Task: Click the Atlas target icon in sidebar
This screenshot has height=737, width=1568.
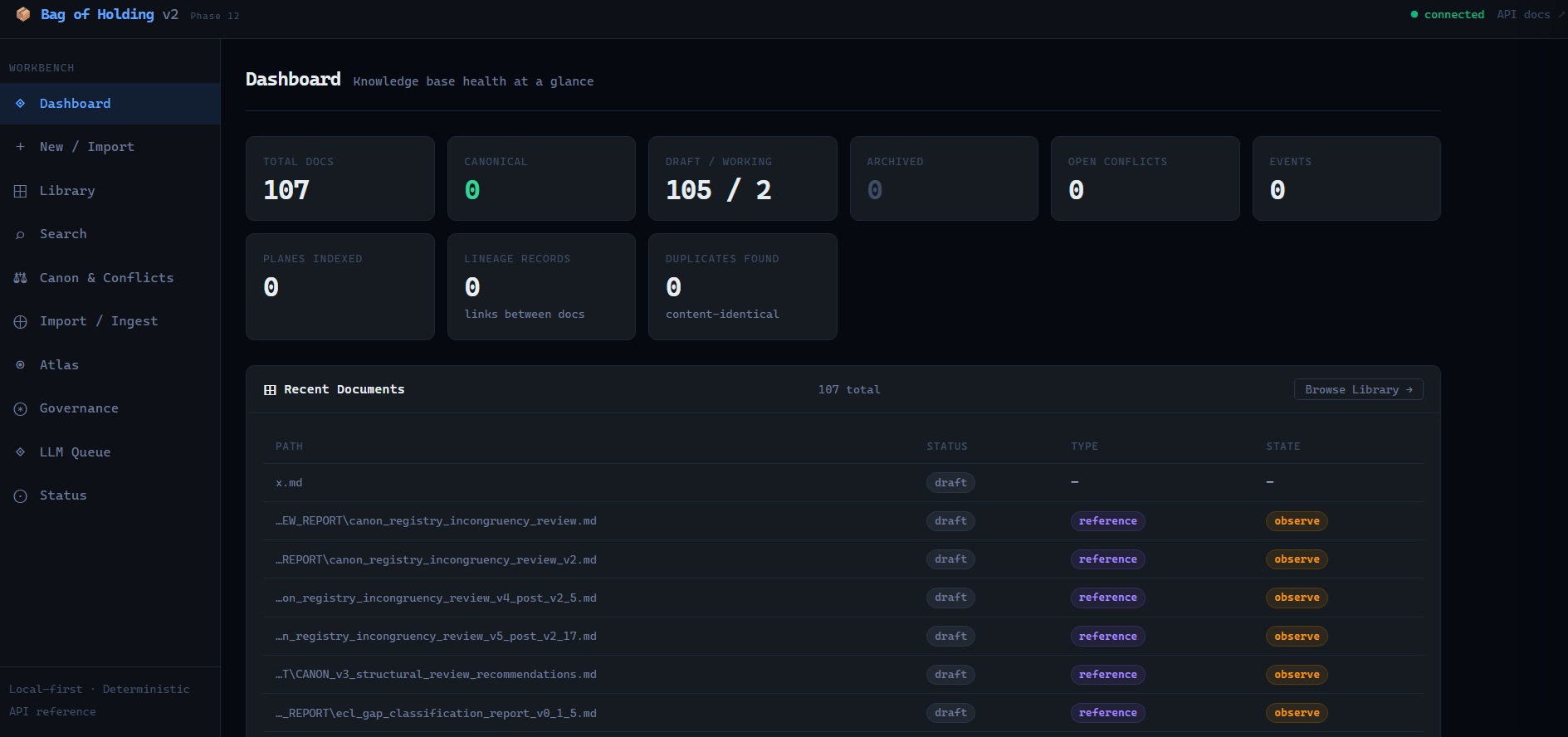Action: point(20,365)
